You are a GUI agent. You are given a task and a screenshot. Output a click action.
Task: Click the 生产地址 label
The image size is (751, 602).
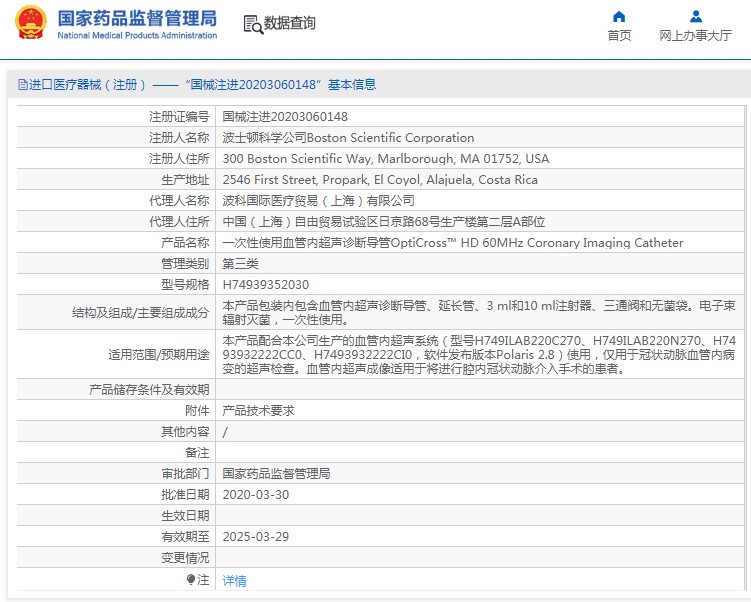point(185,180)
